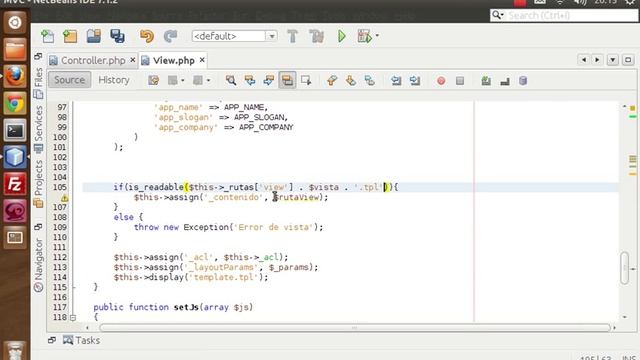640x360 pixels.
Task: Click the Redo arrow icon
Action: tap(170, 36)
